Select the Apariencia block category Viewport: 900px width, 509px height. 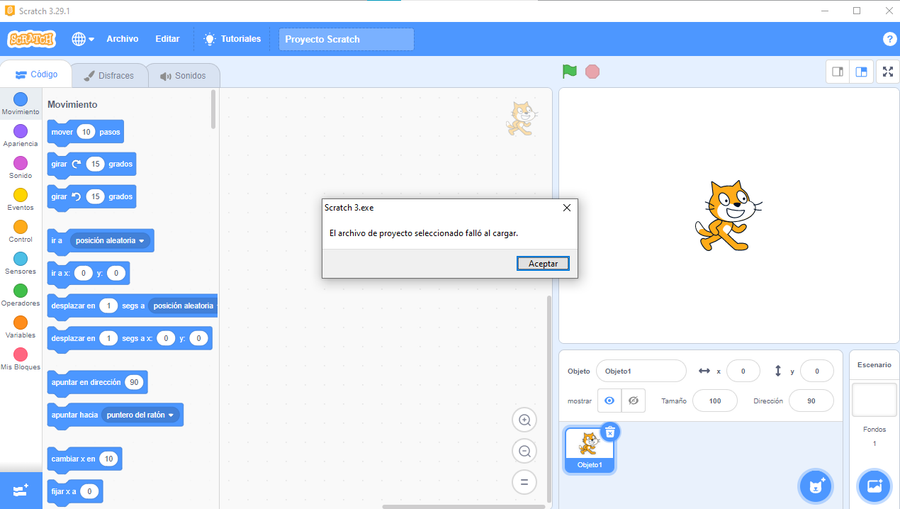point(21,135)
